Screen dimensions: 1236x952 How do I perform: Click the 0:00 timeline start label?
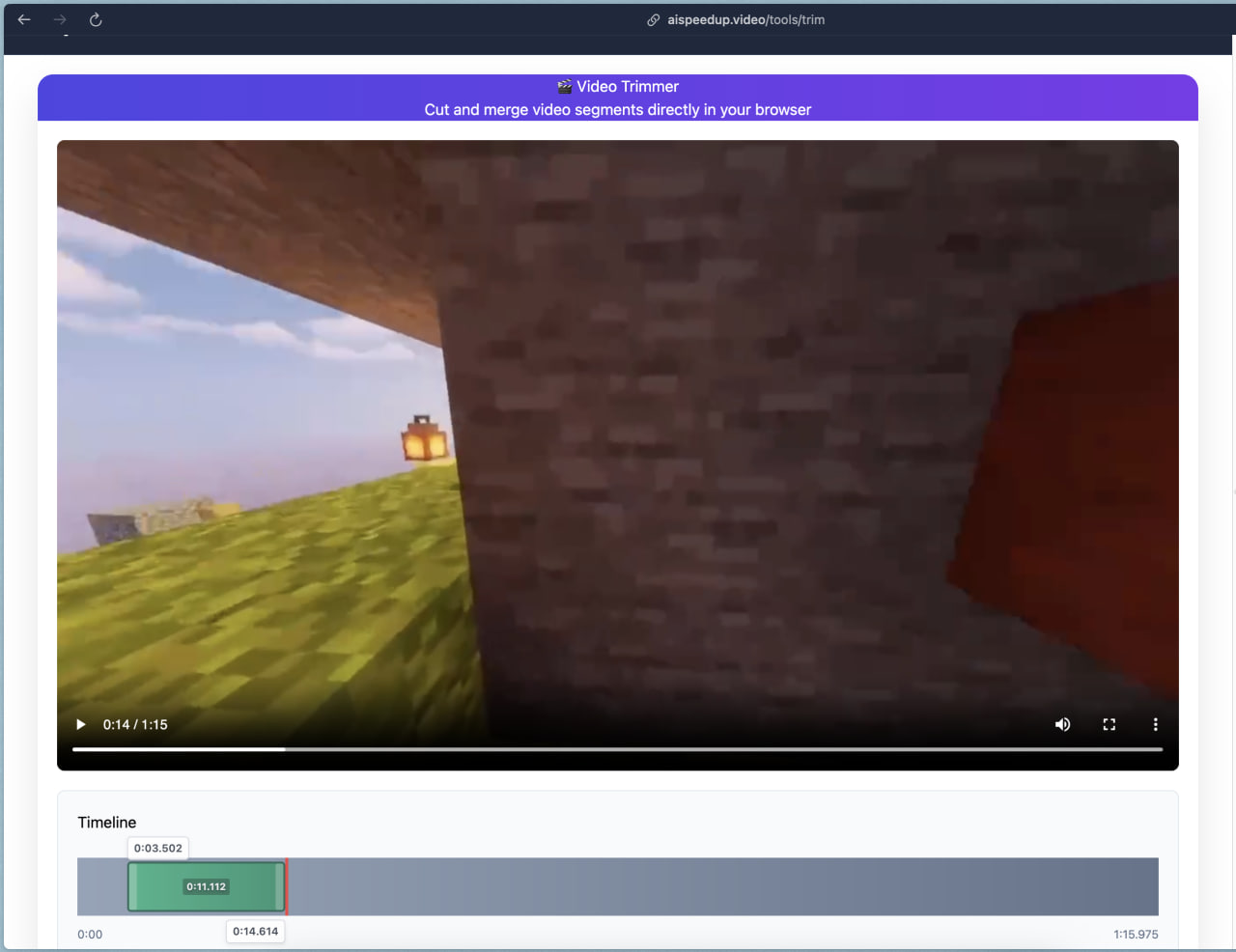click(90, 935)
